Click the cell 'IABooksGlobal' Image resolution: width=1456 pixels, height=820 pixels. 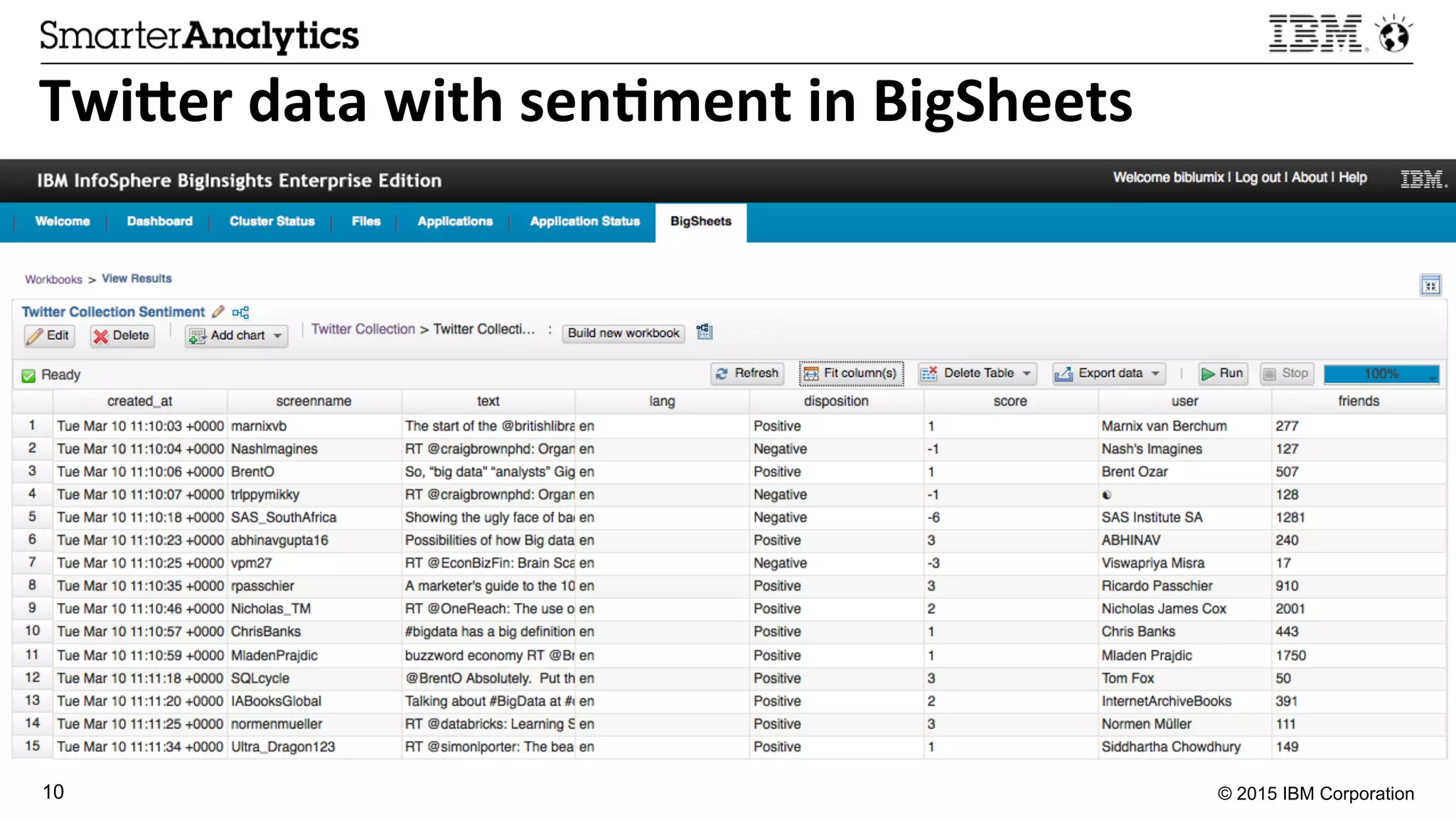[314, 701]
